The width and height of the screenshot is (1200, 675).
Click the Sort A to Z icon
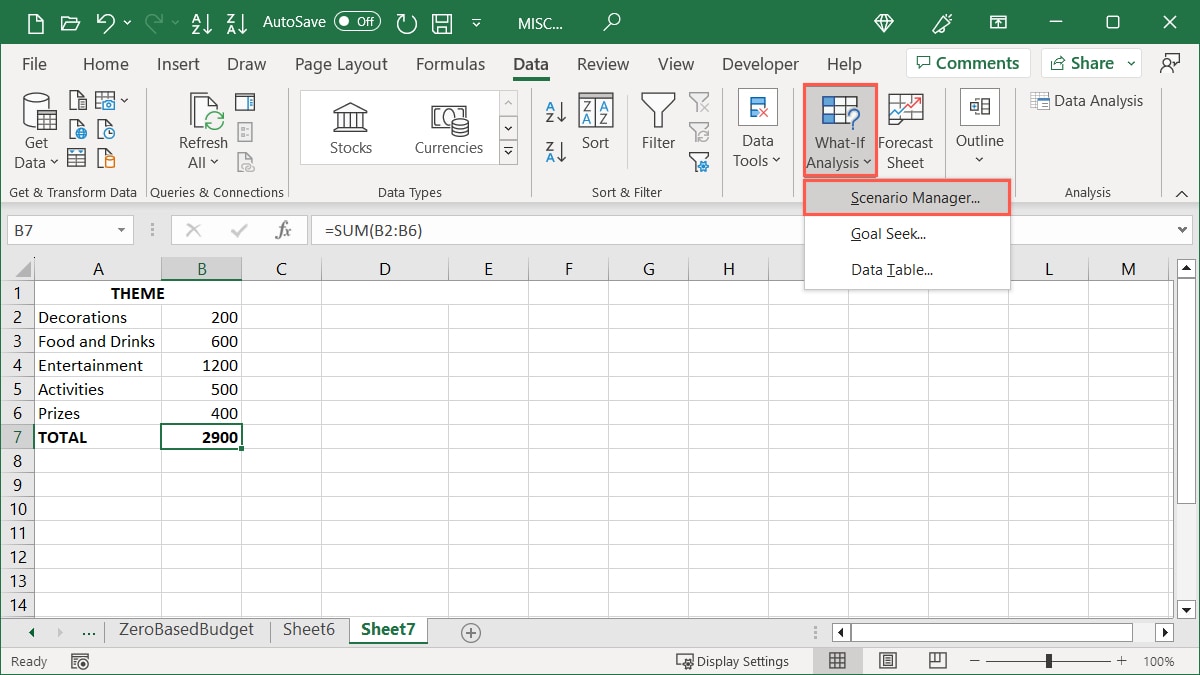(553, 110)
